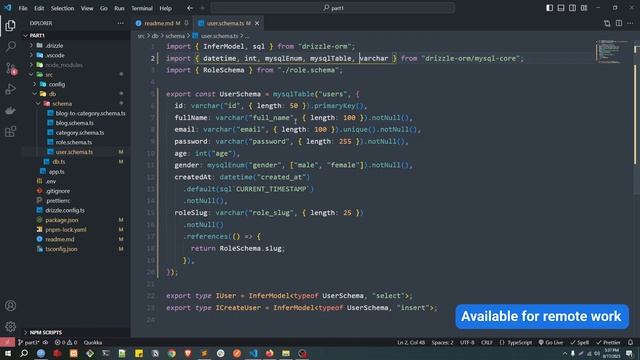The height and width of the screenshot is (360, 640).
Task: Open the Terminal menu
Action: click(x=142, y=8)
